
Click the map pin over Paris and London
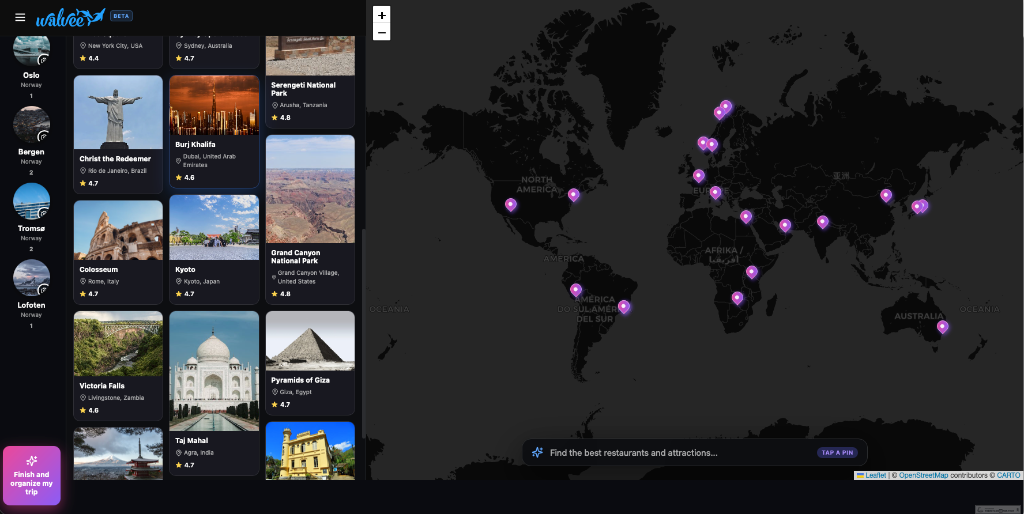pyautogui.click(x=699, y=176)
